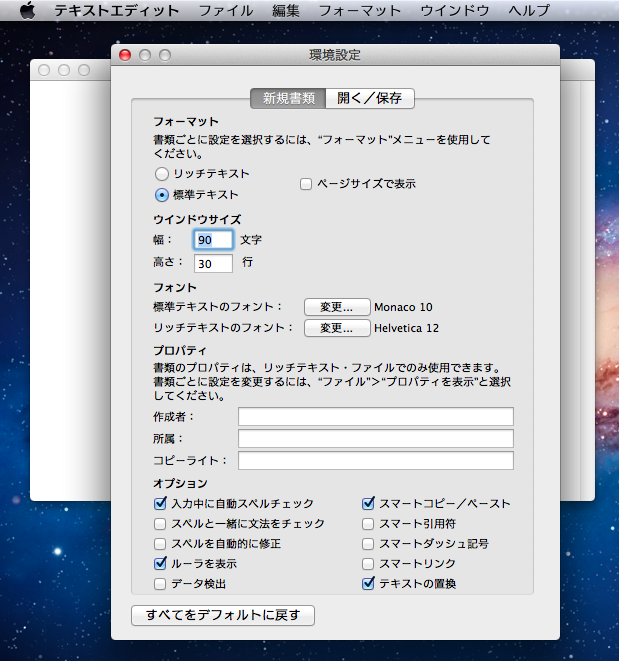Open the 編集 menu
The height and width of the screenshot is (661, 619).
[x=285, y=10]
